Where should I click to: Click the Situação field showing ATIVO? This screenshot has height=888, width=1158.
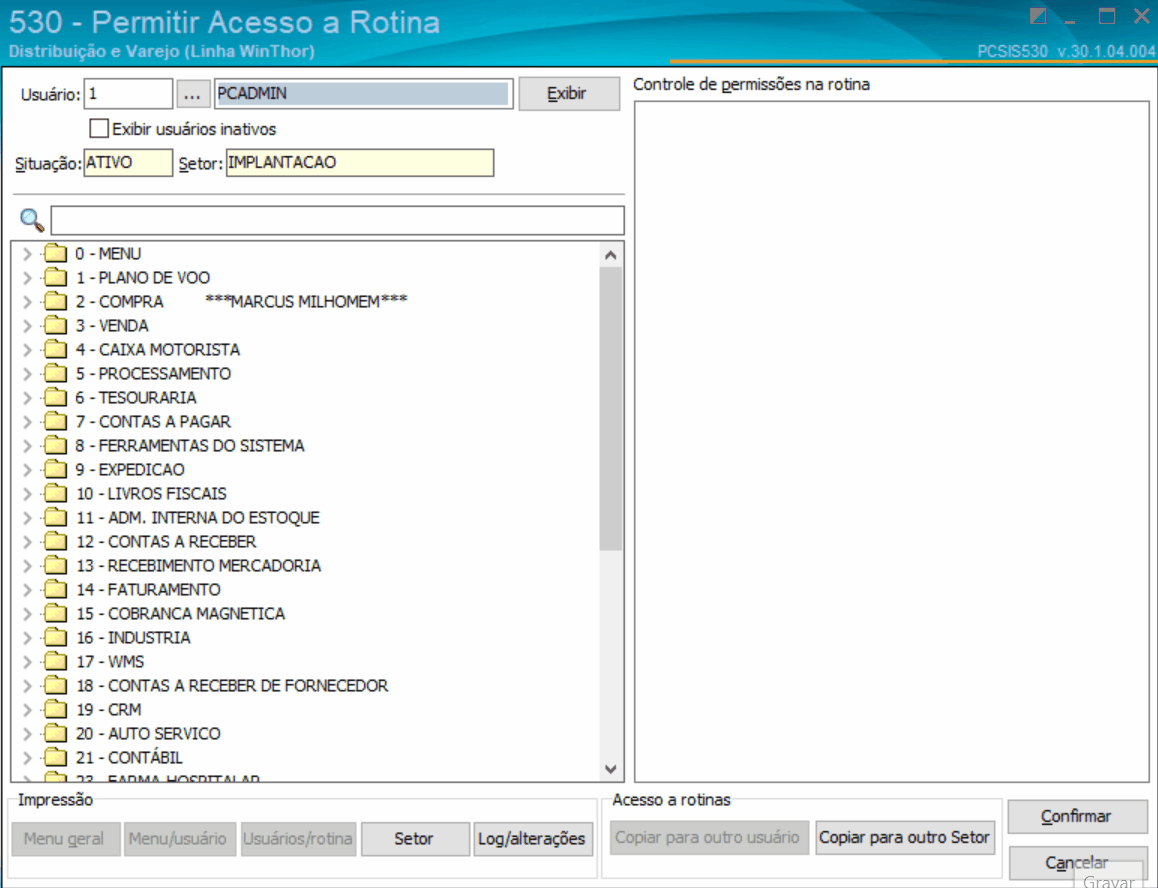coord(129,163)
